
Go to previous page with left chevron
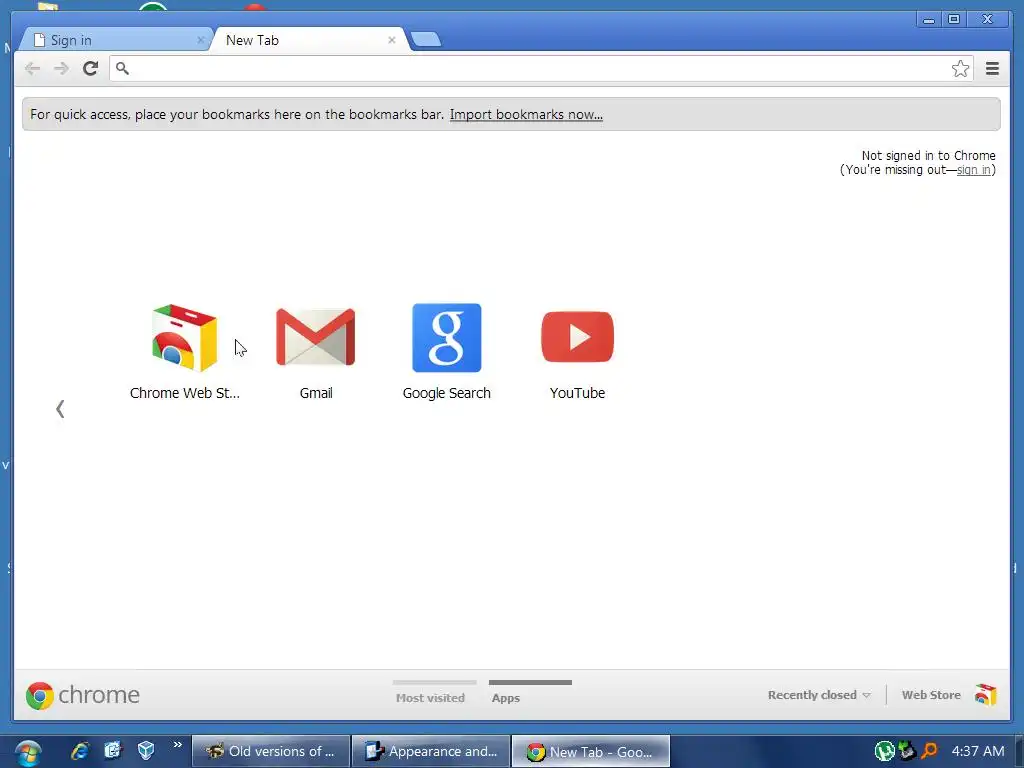[x=60, y=409]
